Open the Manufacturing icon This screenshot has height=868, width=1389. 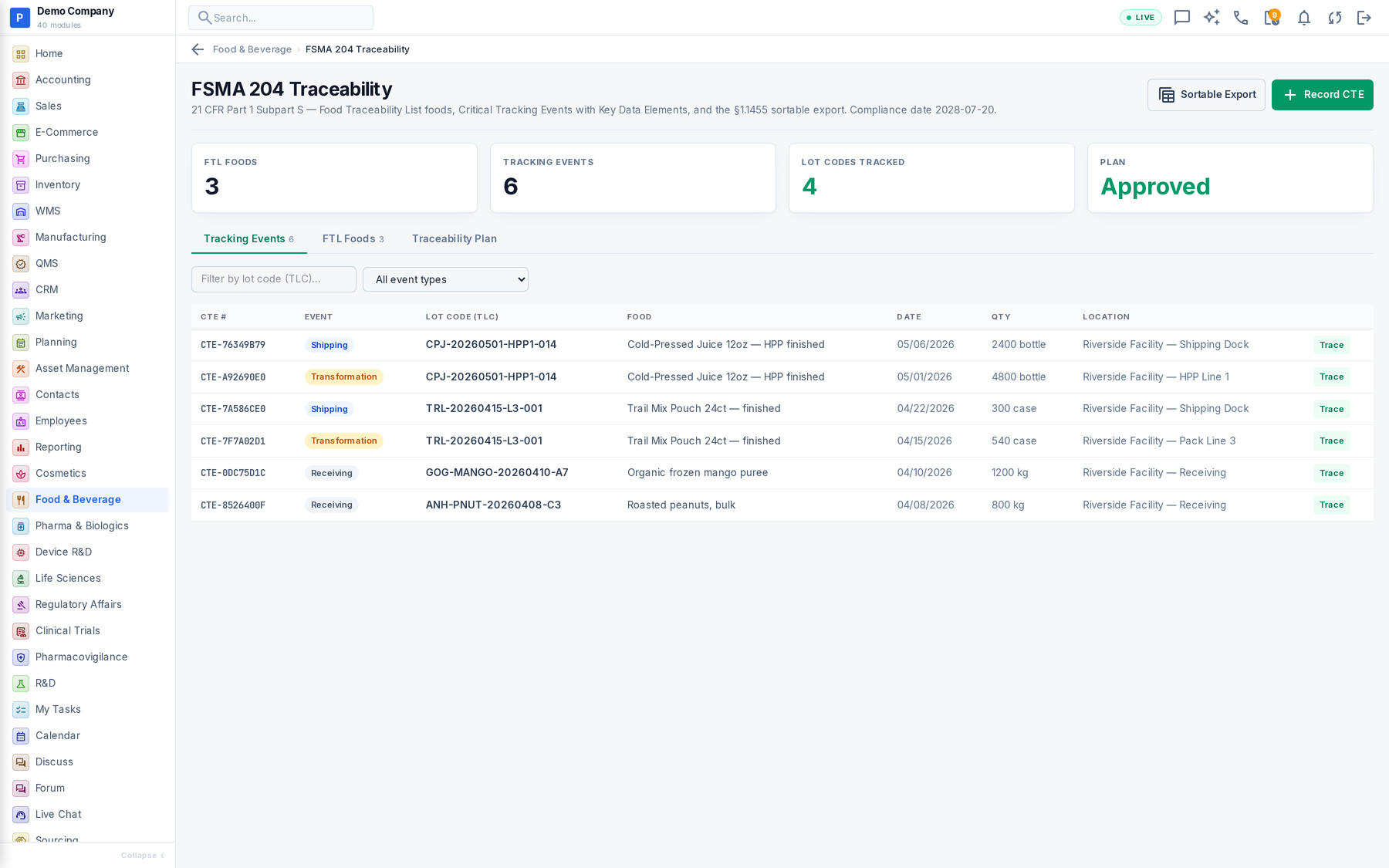[21, 238]
